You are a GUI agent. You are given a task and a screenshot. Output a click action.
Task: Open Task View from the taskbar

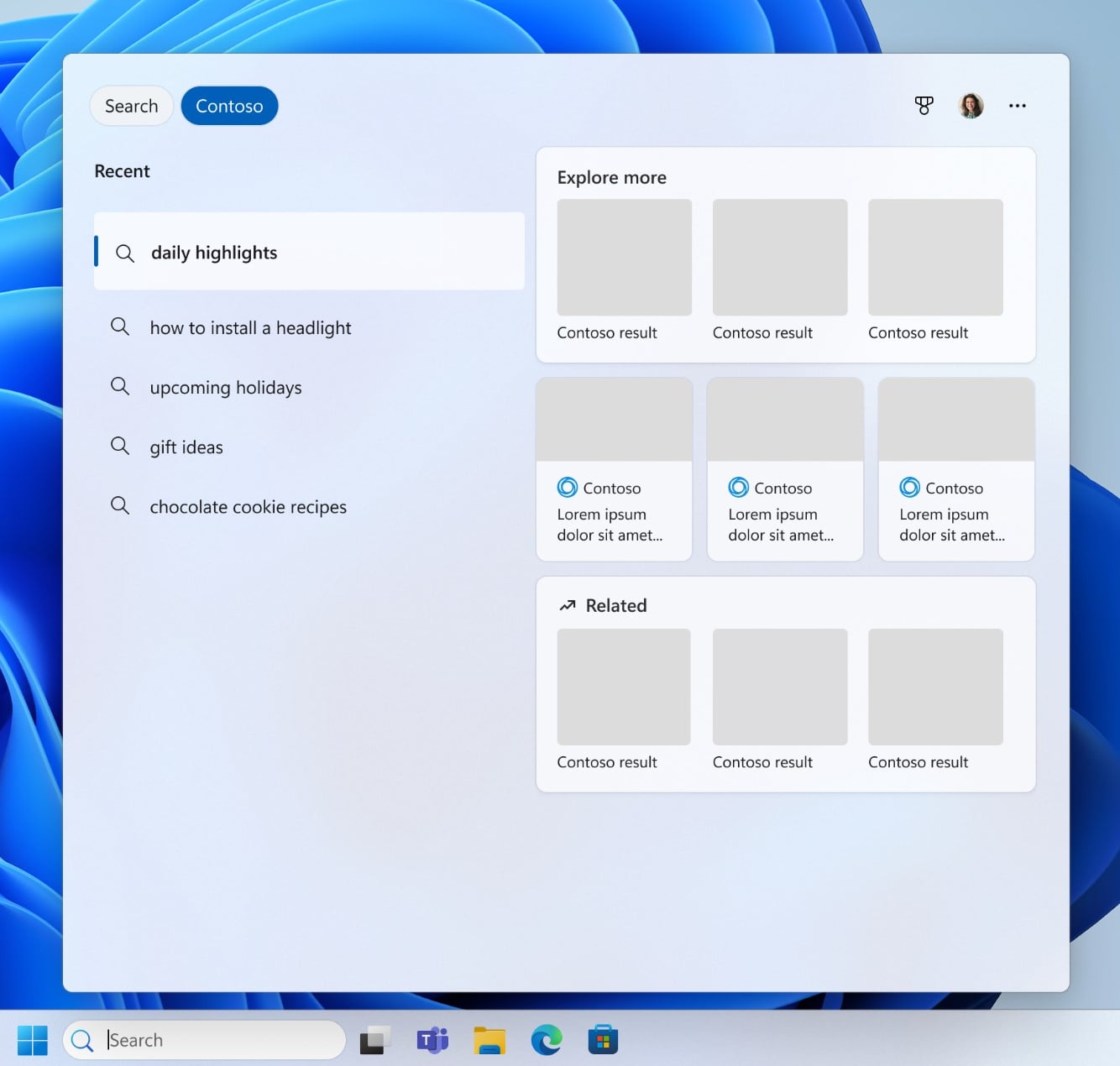[x=375, y=1040]
